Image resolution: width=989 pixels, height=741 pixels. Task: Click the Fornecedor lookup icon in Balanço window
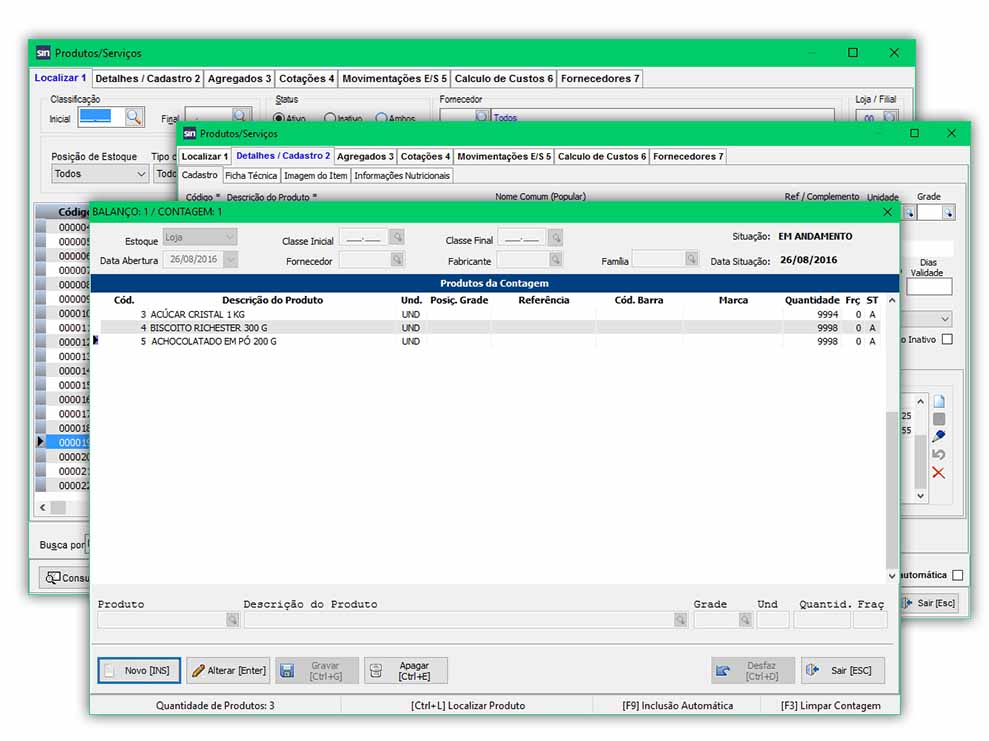[397, 260]
